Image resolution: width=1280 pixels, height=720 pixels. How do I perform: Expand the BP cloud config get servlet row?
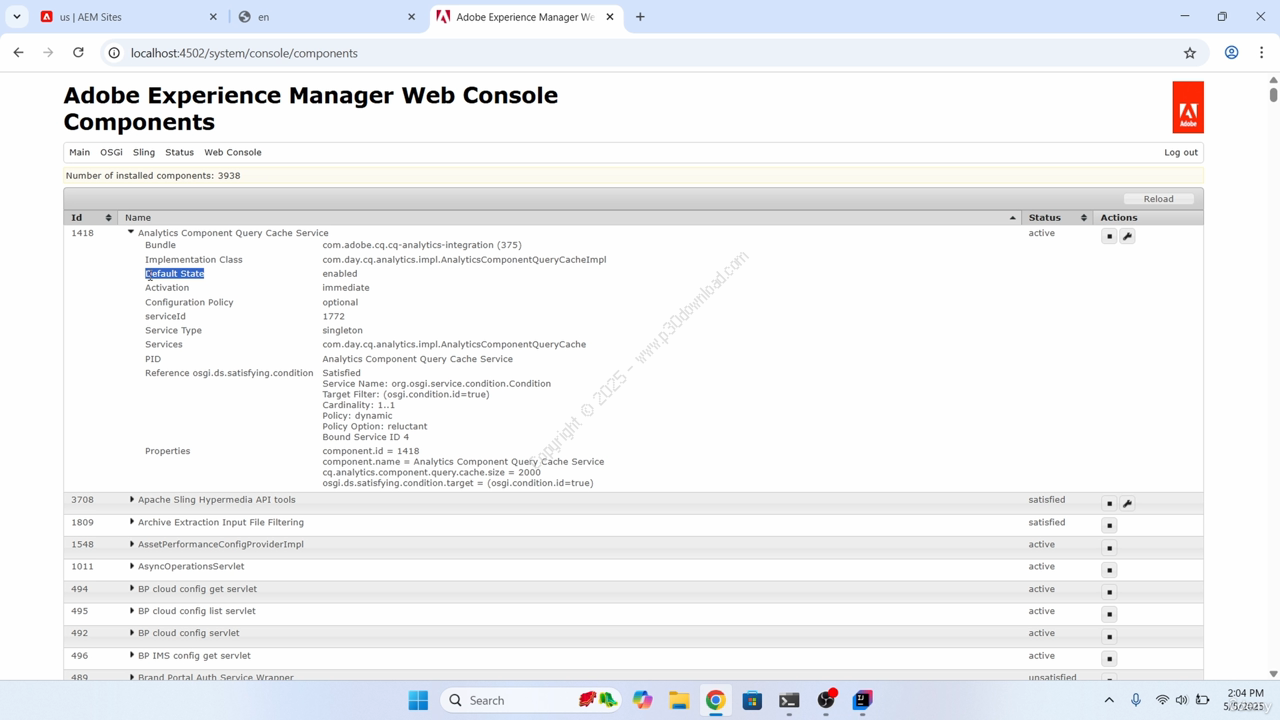click(131, 588)
